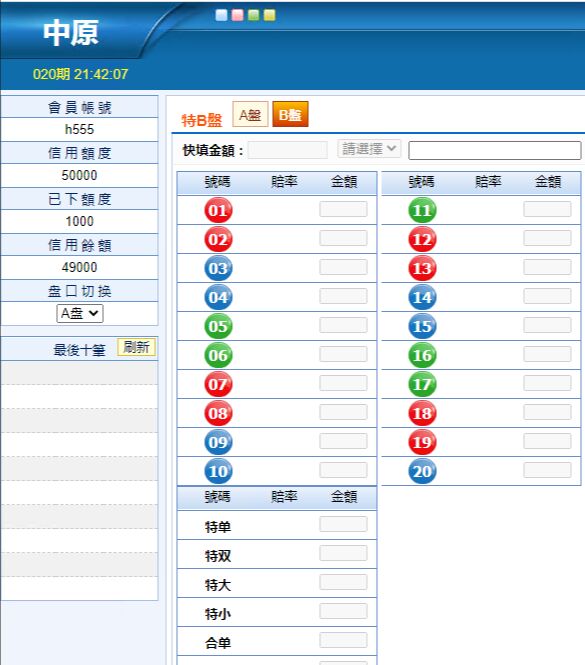The image size is (585, 665).
Task: Click the light blue theme color square
Action: click(221, 15)
